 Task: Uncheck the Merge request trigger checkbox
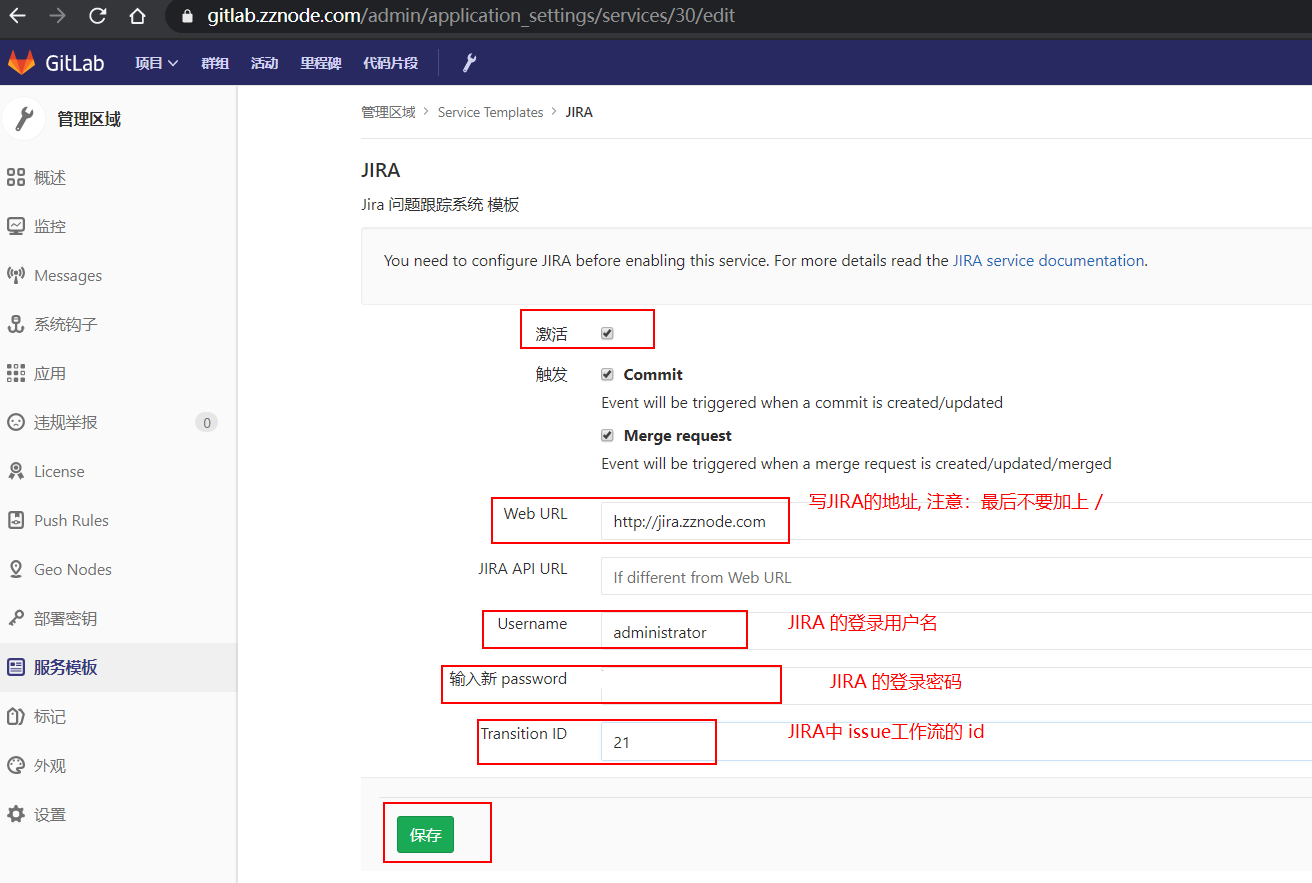pos(607,435)
